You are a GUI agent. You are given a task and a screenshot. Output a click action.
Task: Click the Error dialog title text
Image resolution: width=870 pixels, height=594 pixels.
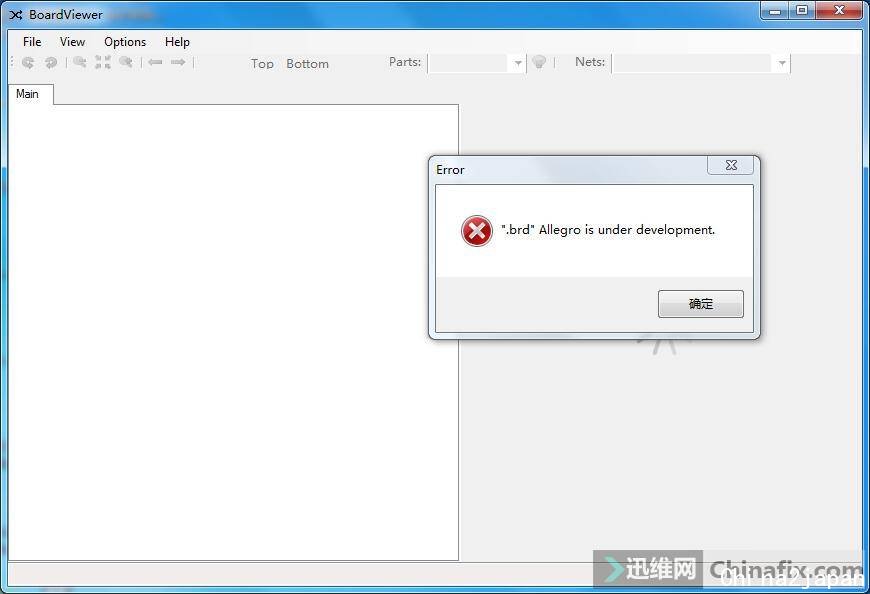(450, 170)
